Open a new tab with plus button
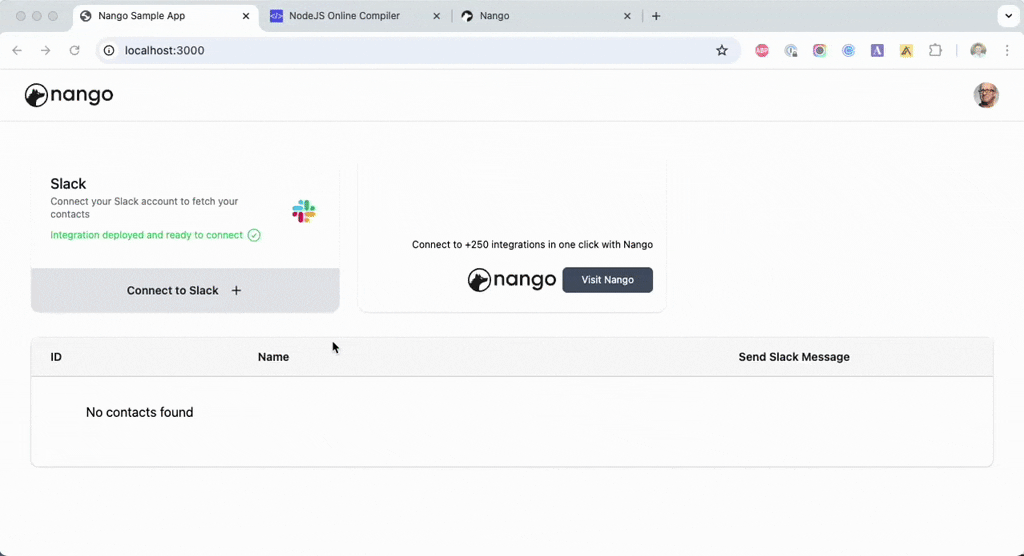 pyautogui.click(x=656, y=16)
